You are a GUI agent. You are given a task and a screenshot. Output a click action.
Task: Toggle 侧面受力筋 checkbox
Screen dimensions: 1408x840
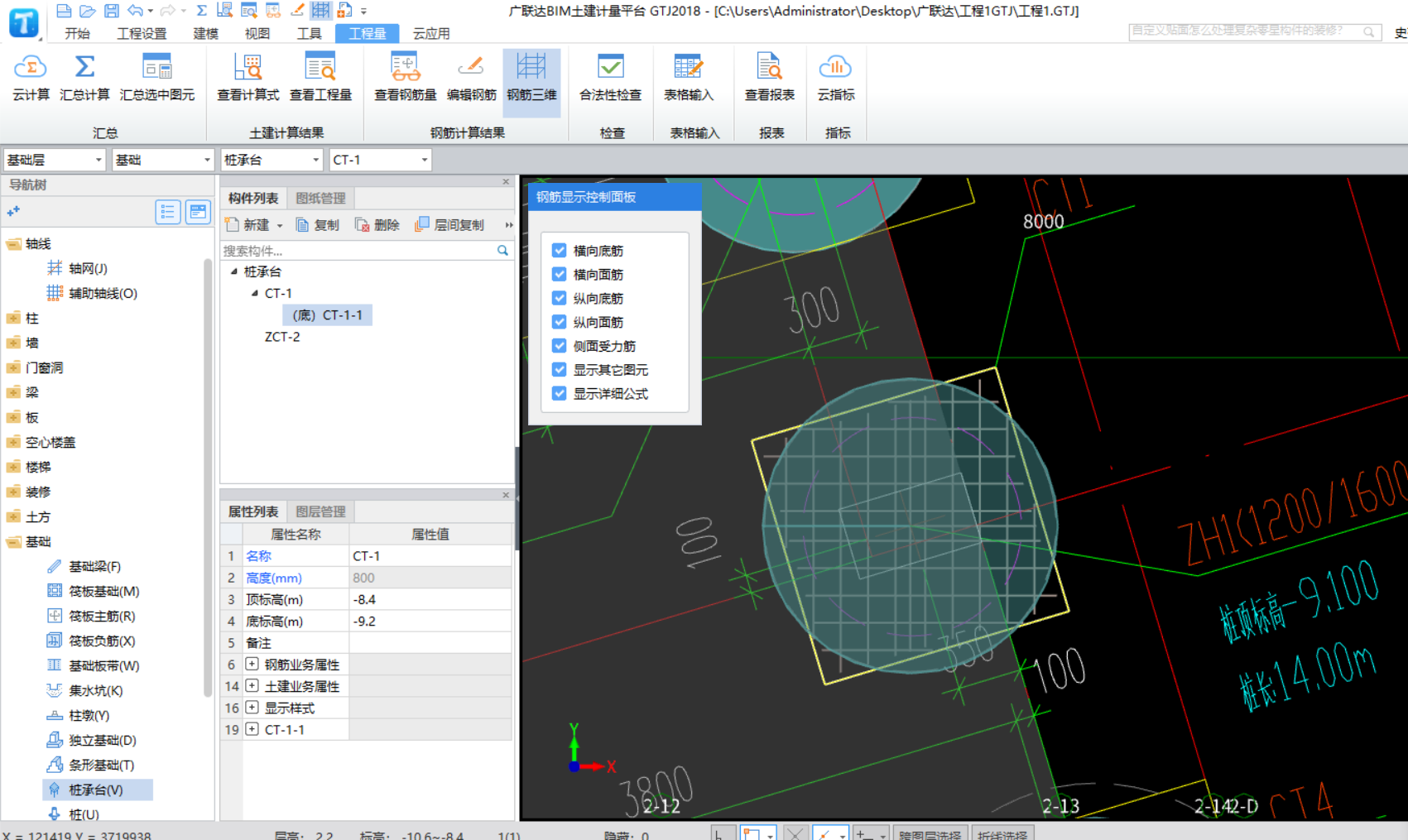[x=560, y=346]
